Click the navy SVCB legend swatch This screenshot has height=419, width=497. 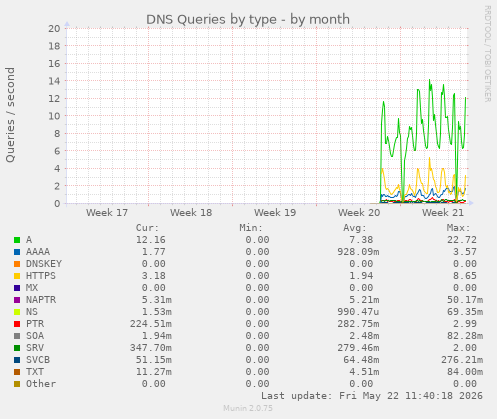pos(17,360)
